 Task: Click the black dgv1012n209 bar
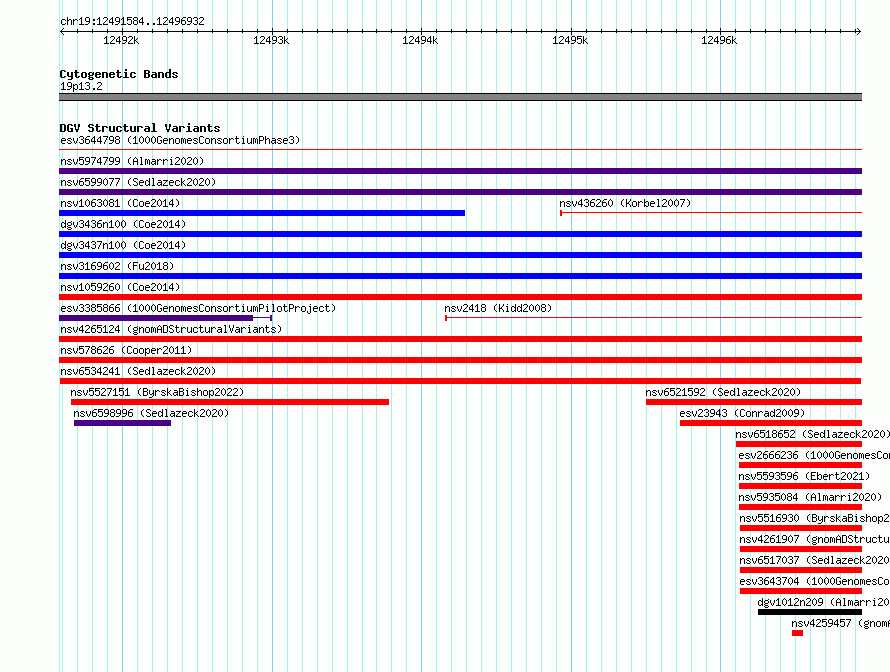coord(810,612)
